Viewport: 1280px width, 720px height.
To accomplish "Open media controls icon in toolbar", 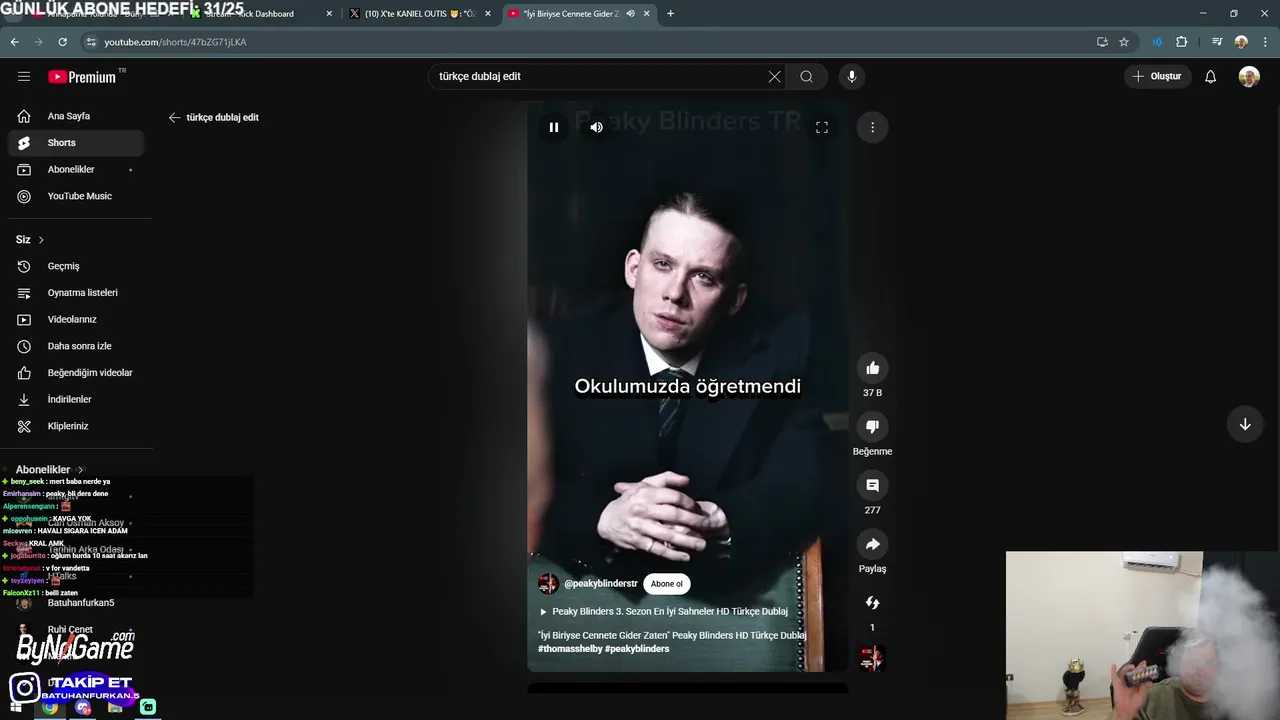I will pos(1217,42).
